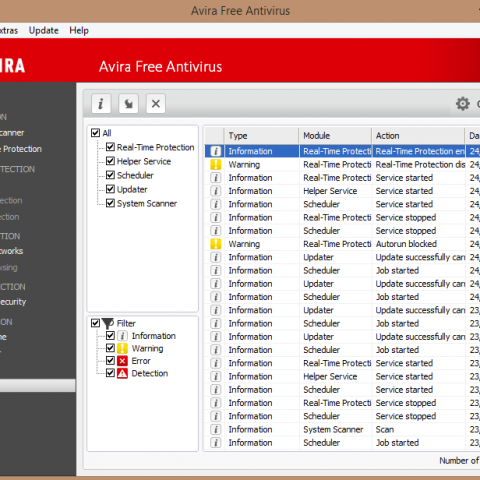Disable the Error filter checkbox

coord(110,361)
